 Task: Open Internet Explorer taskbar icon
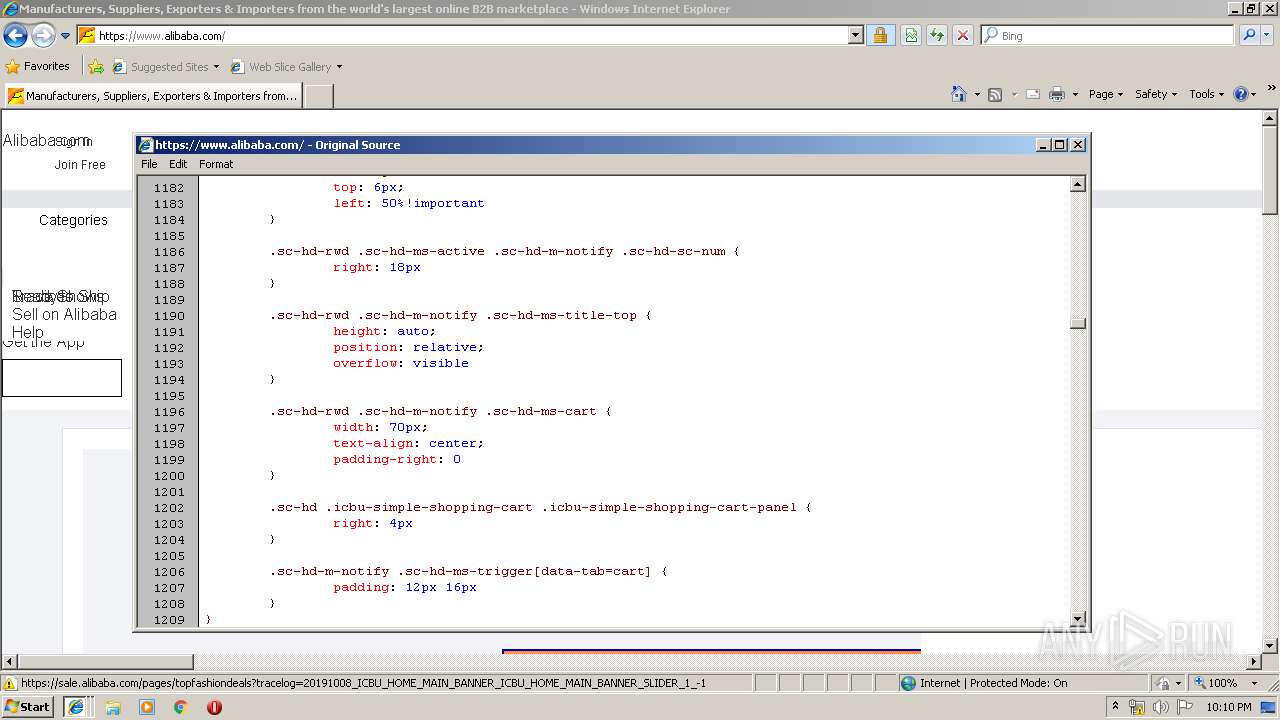tap(75, 707)
